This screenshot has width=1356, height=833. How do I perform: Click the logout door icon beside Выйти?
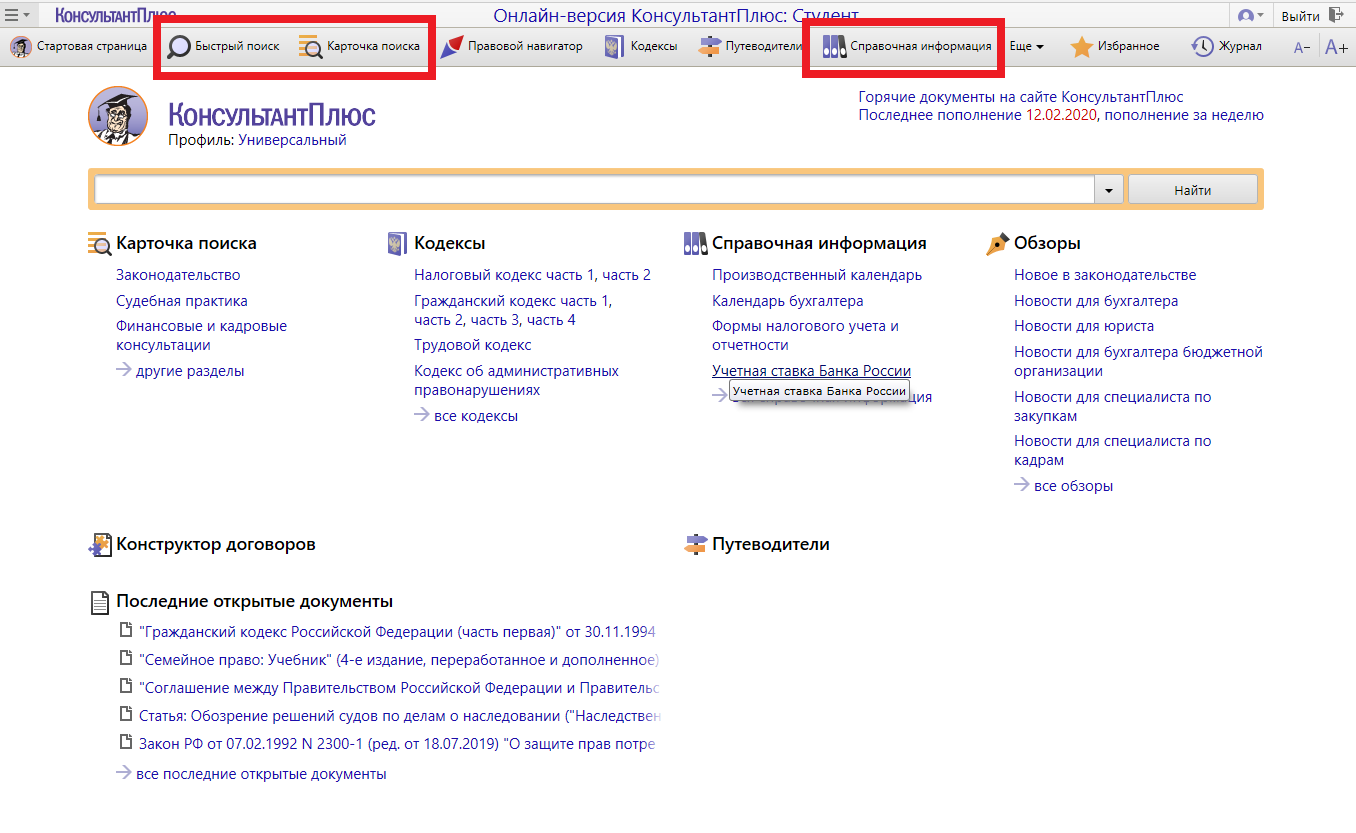click(1336, 15)
